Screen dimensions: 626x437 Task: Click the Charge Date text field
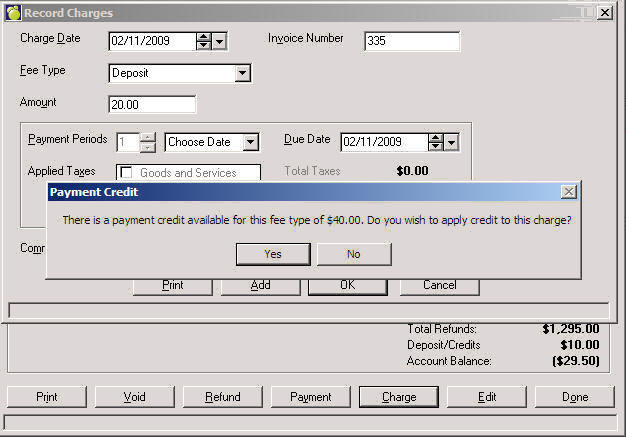coord(150,41)
